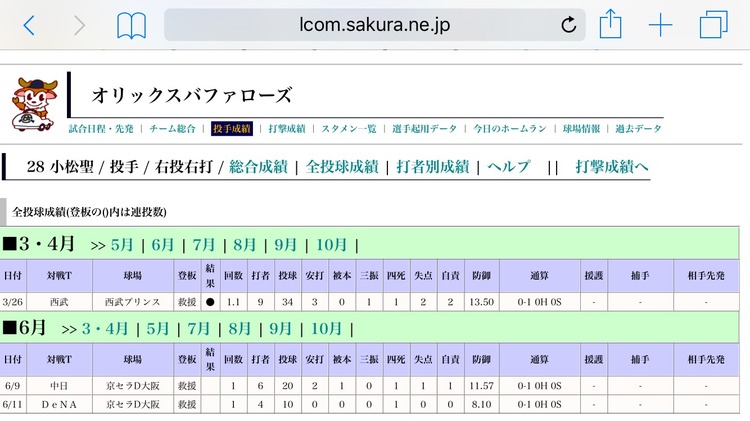Open the 過去データ menu link
The height and width of the screenshot is (422, 750).
(x=639, y=129)
